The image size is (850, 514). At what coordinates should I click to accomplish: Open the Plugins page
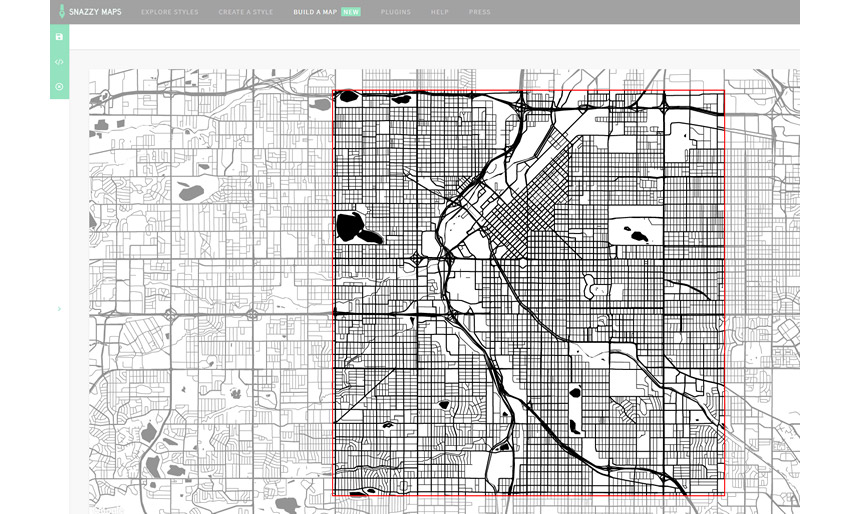point(396,12)
